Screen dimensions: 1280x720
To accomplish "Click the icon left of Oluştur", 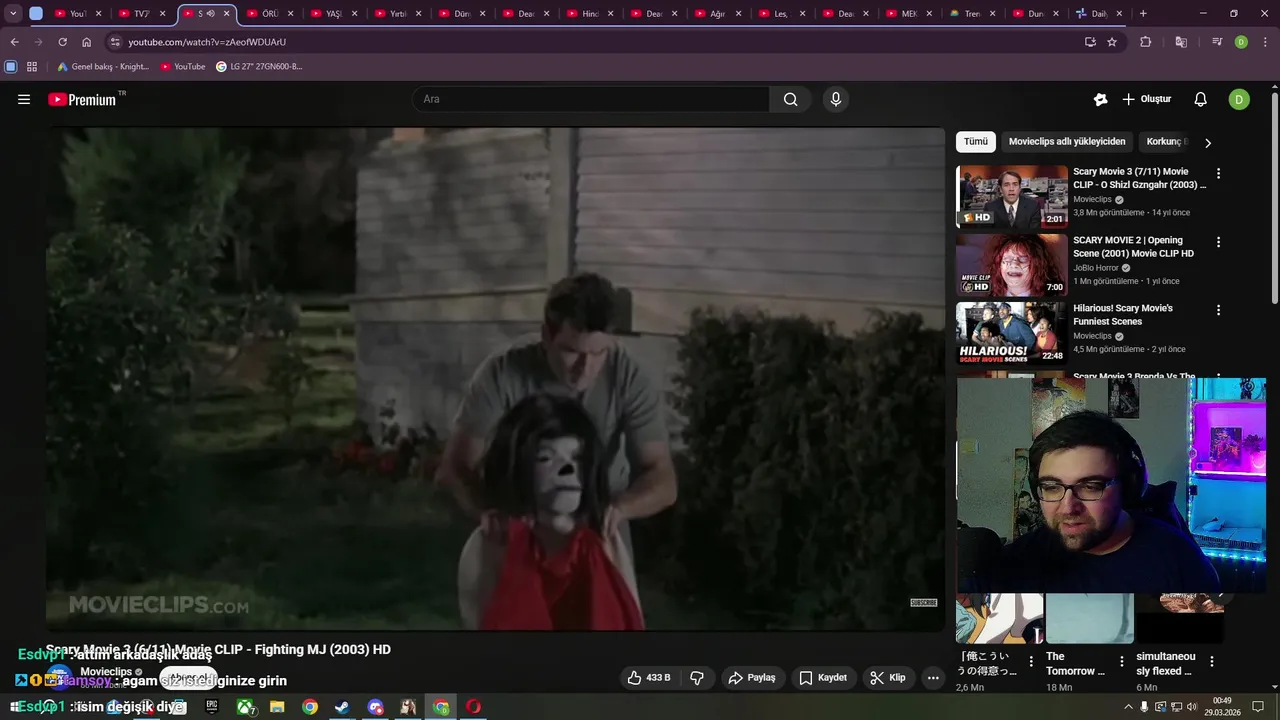I will click(1100, 99).
